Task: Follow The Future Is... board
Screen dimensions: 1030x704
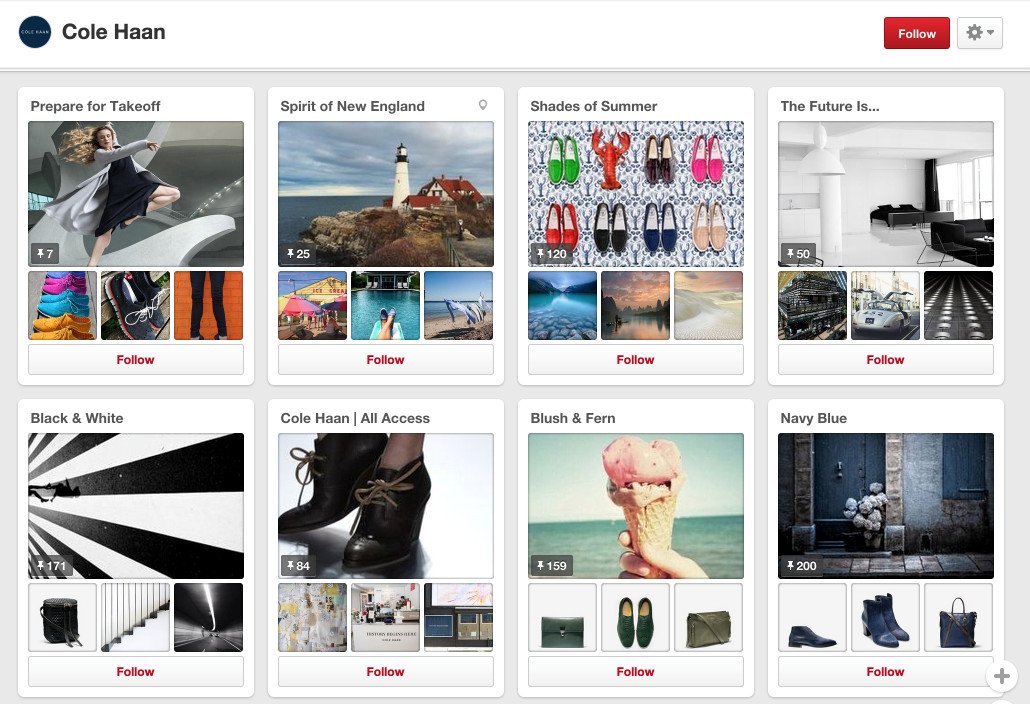Action: pyautogui.click(x=885, y=359)
